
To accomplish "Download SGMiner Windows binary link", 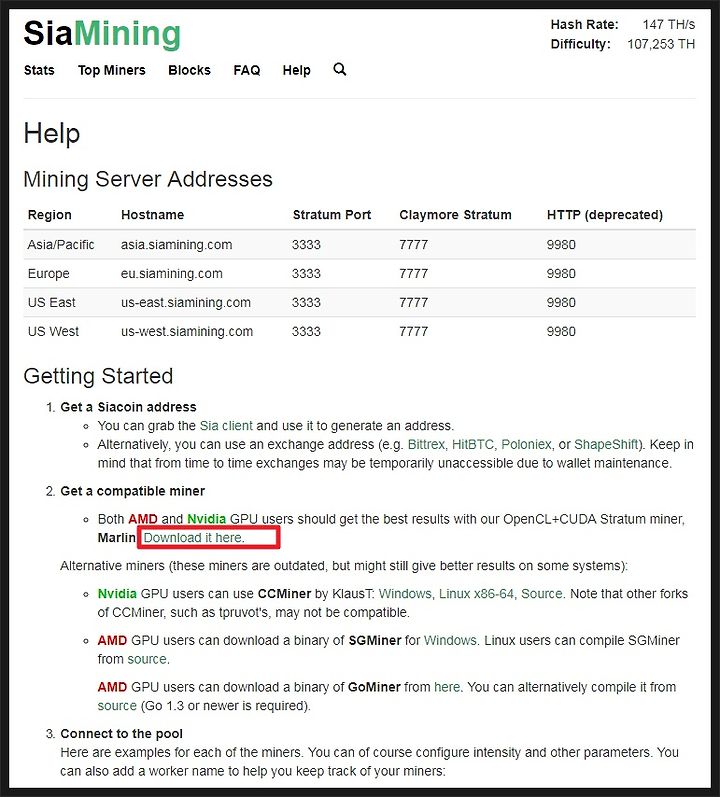I will pyautogui.click(x=450, y=640).
